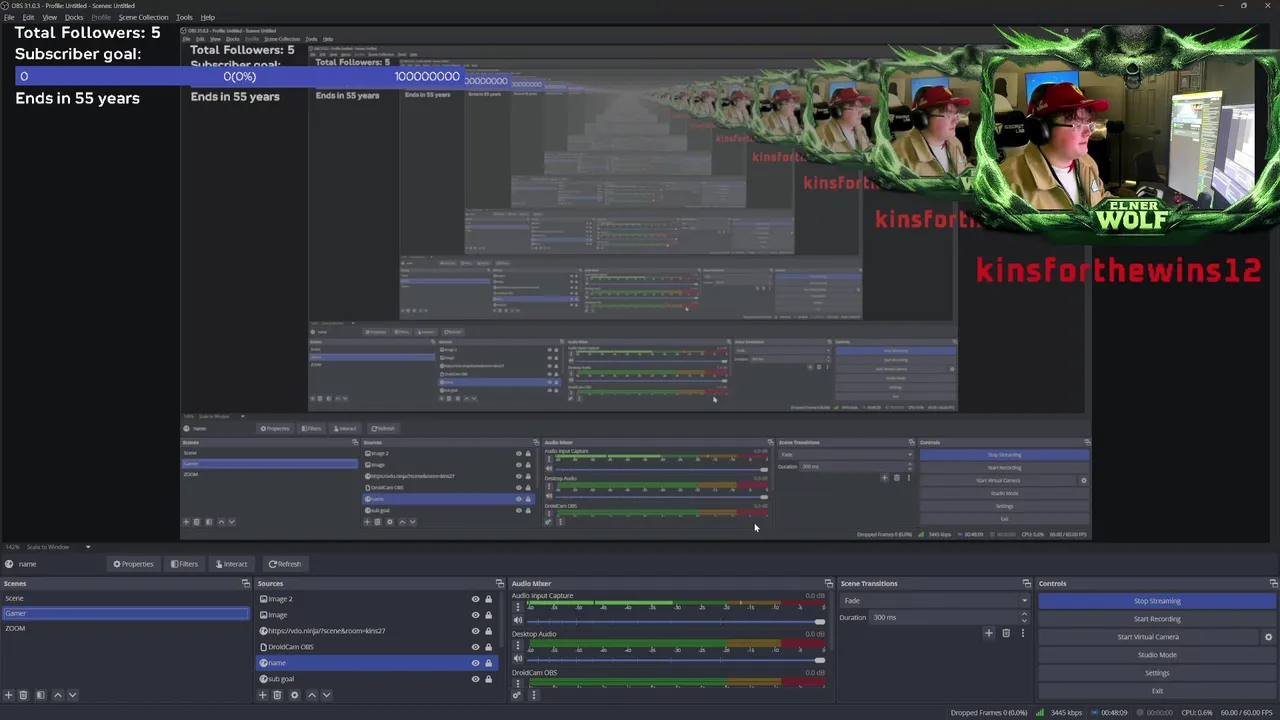This screenshot has width=1280, height=720.
Task: Open the Docks menu
Action: coord(74,17)
